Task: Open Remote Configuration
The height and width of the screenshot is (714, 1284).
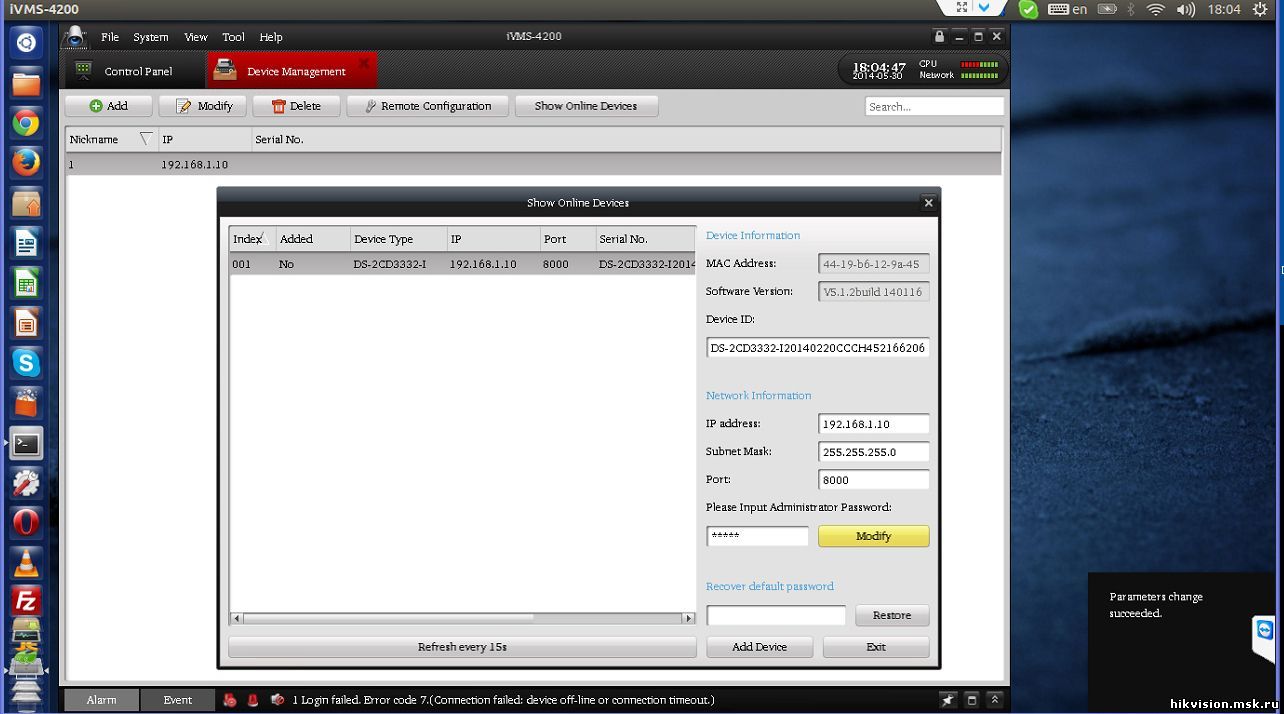Action: [x=428, y=106]
